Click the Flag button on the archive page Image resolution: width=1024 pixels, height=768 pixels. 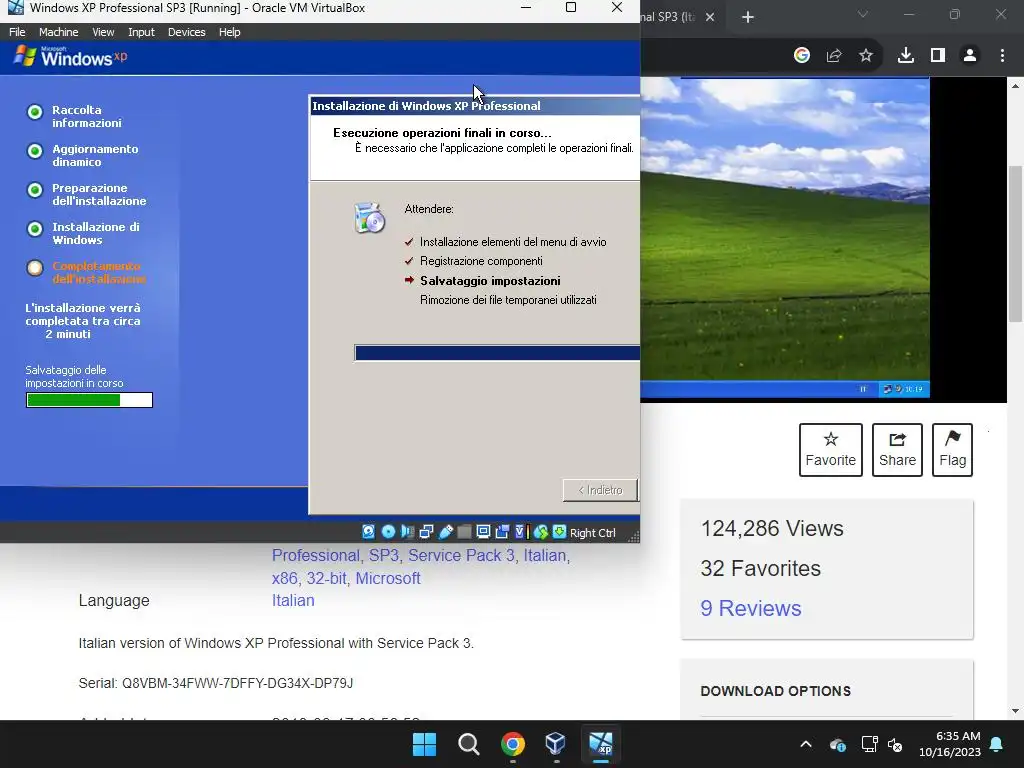coord(952,450)
